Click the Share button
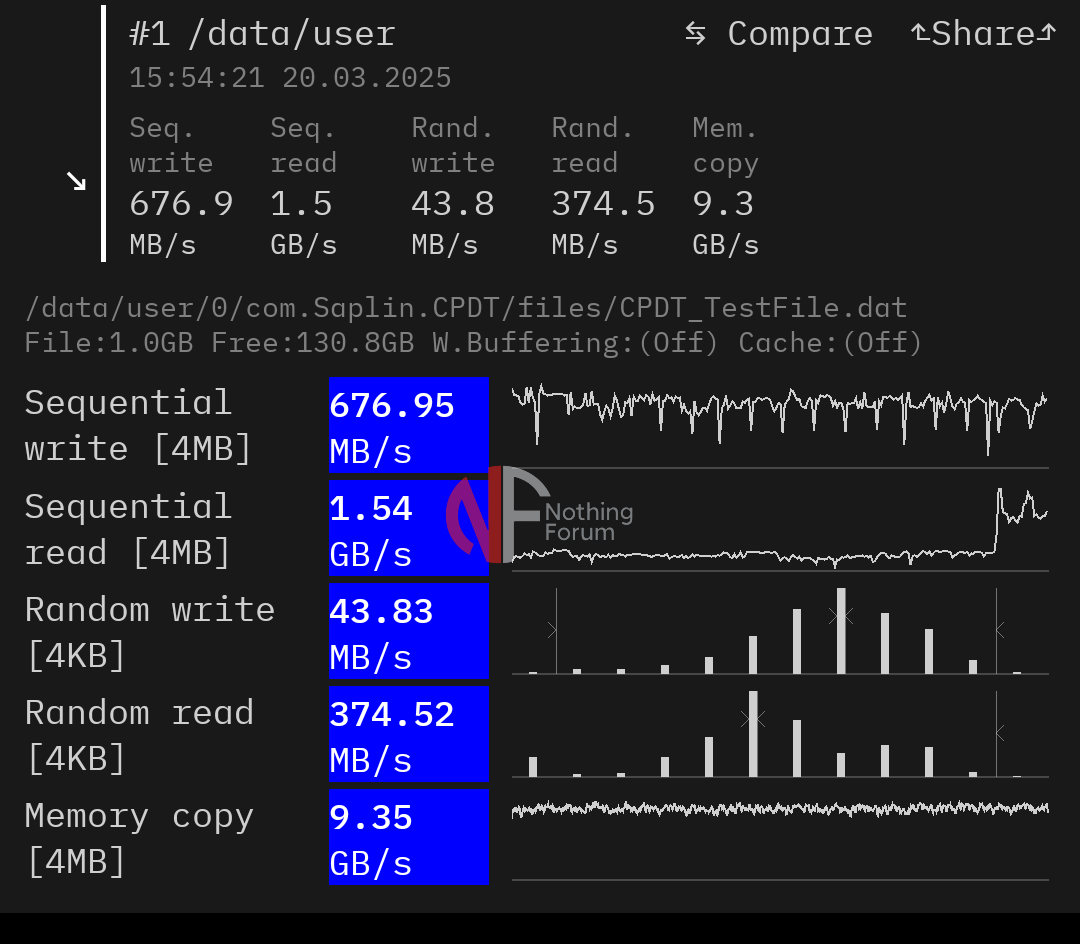1080x944 pixels. 983,34
